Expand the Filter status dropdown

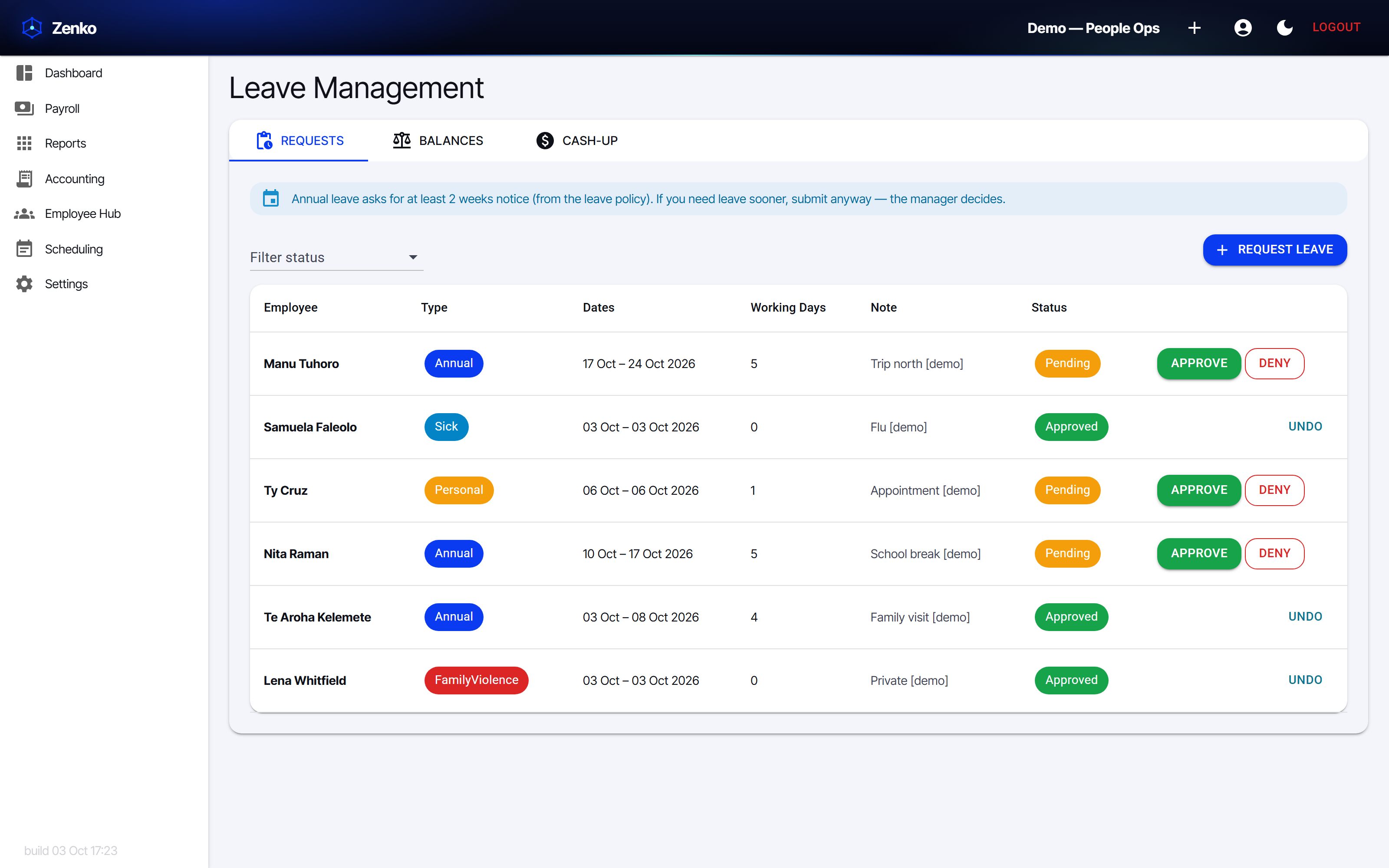tap(336, 257)
